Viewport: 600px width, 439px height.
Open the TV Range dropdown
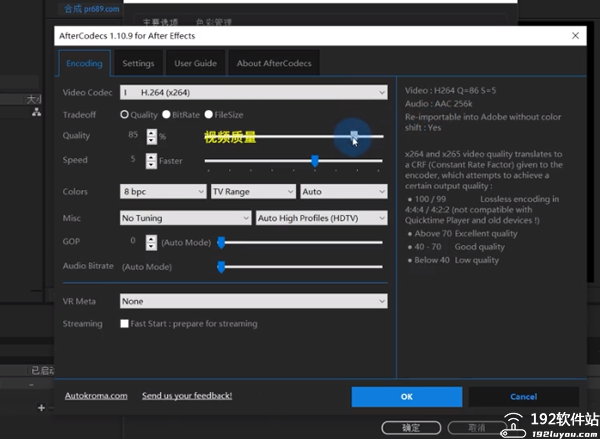(253, 191)
